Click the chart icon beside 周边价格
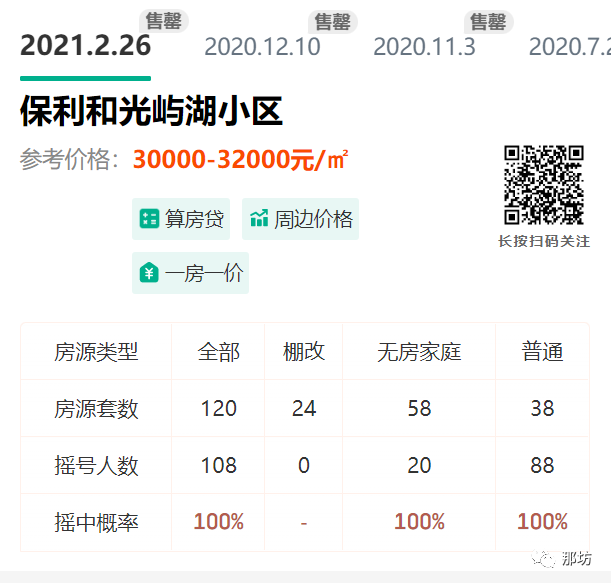Image resolution: width=611 pixels, height=585 pixels. 259,218
